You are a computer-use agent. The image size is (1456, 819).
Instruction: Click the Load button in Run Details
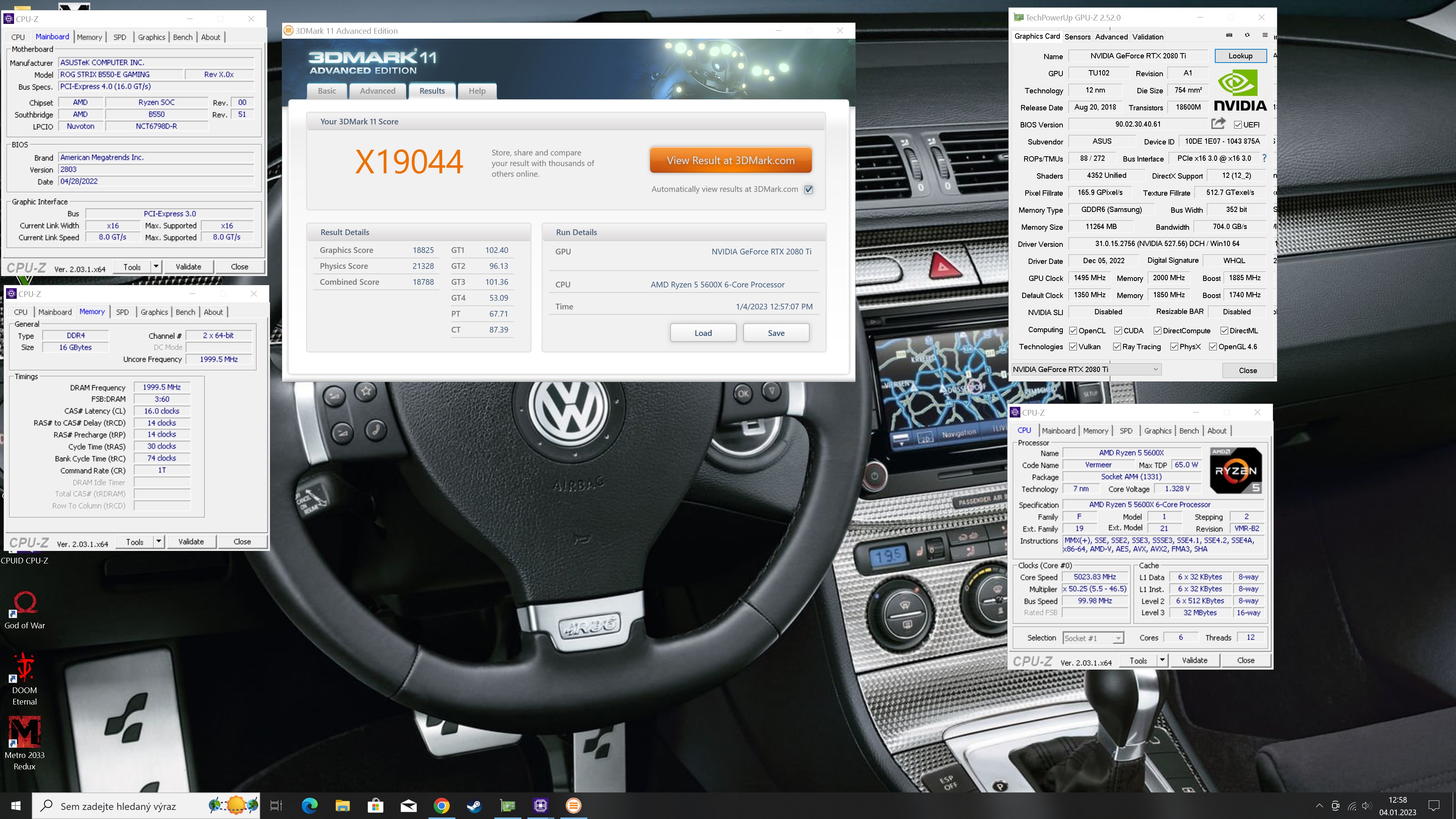(703, 333)
